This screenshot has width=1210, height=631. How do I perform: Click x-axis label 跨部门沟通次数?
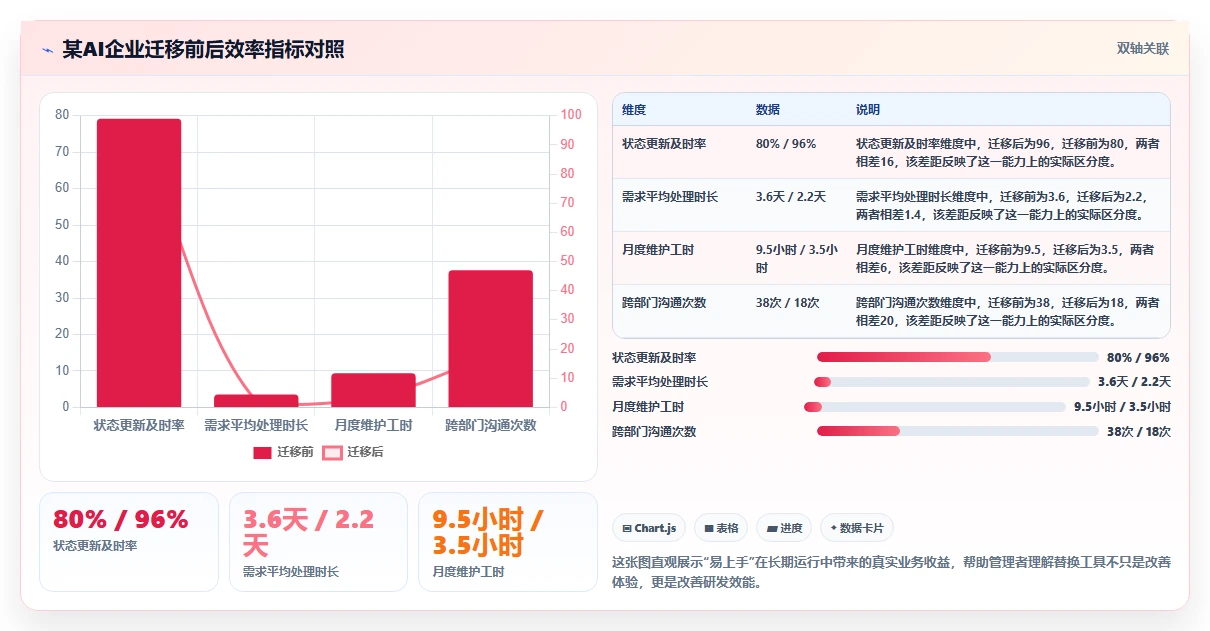[490, 425]
